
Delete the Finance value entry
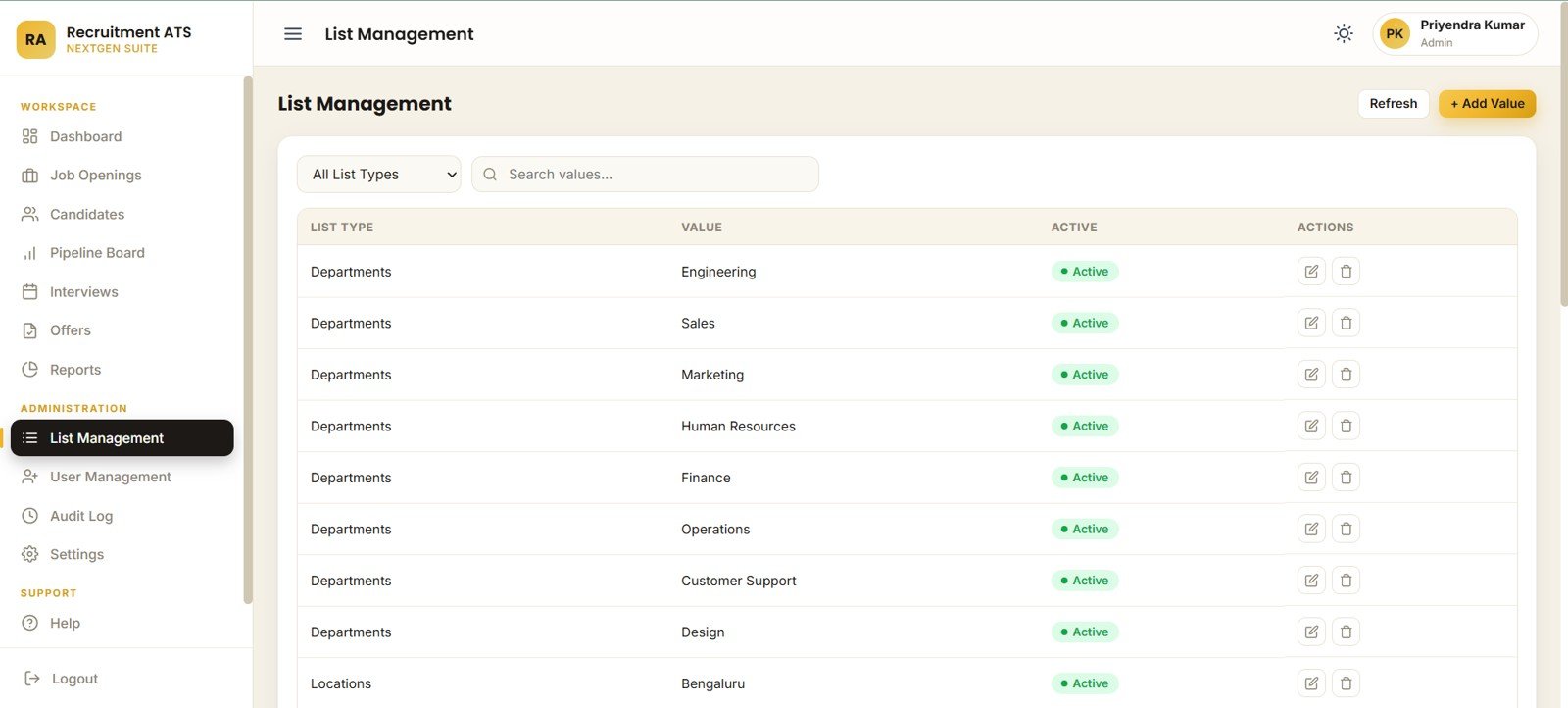point(1346,478)
